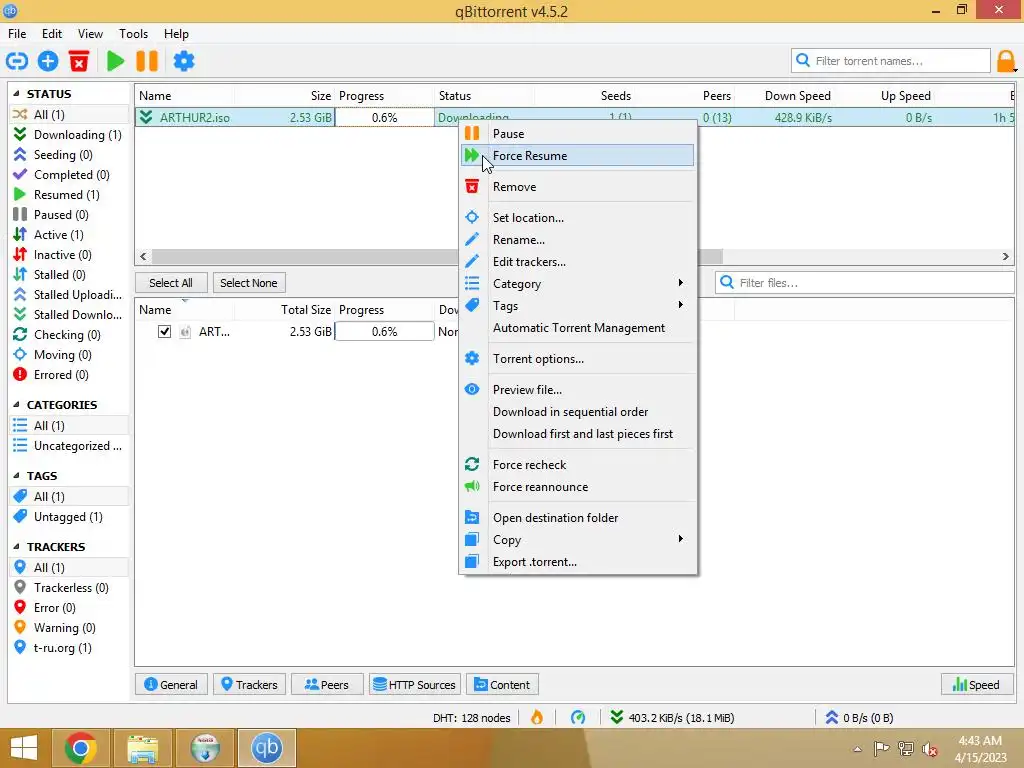
Task: Expand the Copy submenu
Action: tap(578, 539)
